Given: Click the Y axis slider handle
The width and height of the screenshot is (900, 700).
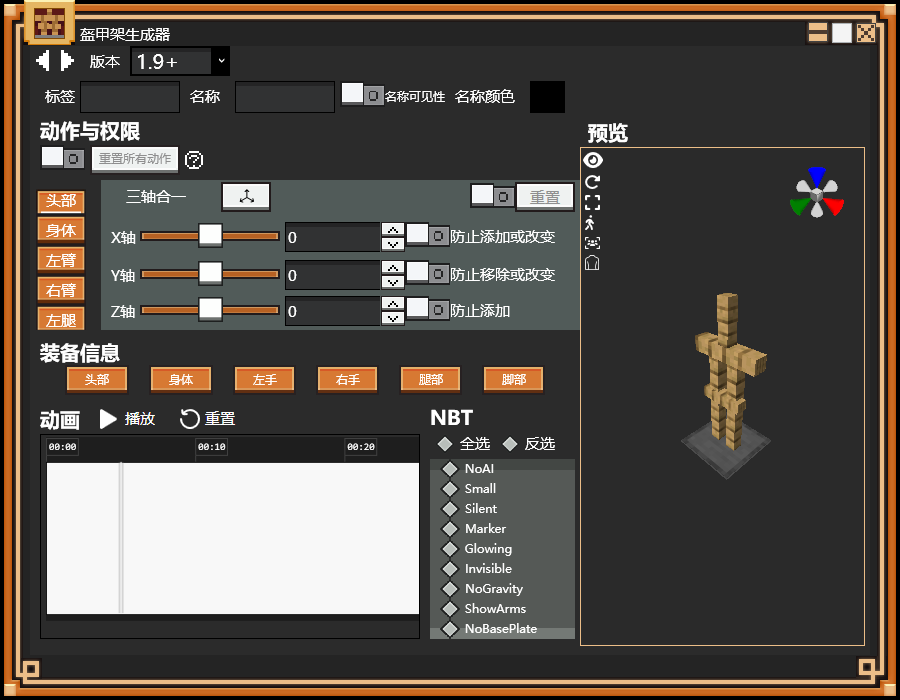Looking at the screenshot, I should pyautogui.click(x=210, y=274).
